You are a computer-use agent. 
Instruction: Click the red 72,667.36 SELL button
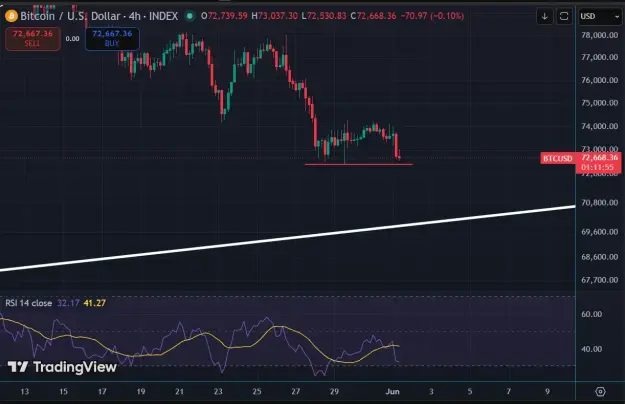[x=33, y=39]
